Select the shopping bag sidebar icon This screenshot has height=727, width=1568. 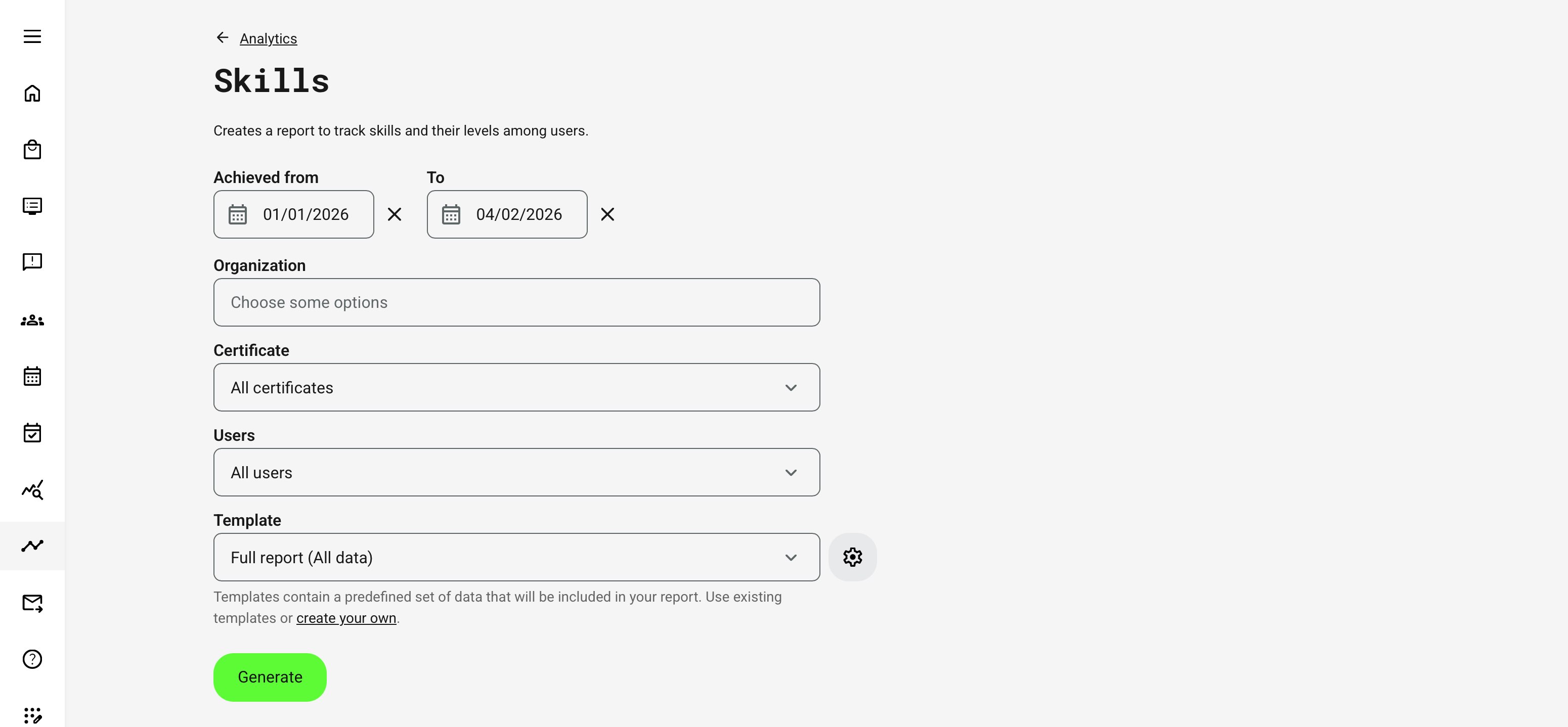pyautogui.click(x=32, y=150)
